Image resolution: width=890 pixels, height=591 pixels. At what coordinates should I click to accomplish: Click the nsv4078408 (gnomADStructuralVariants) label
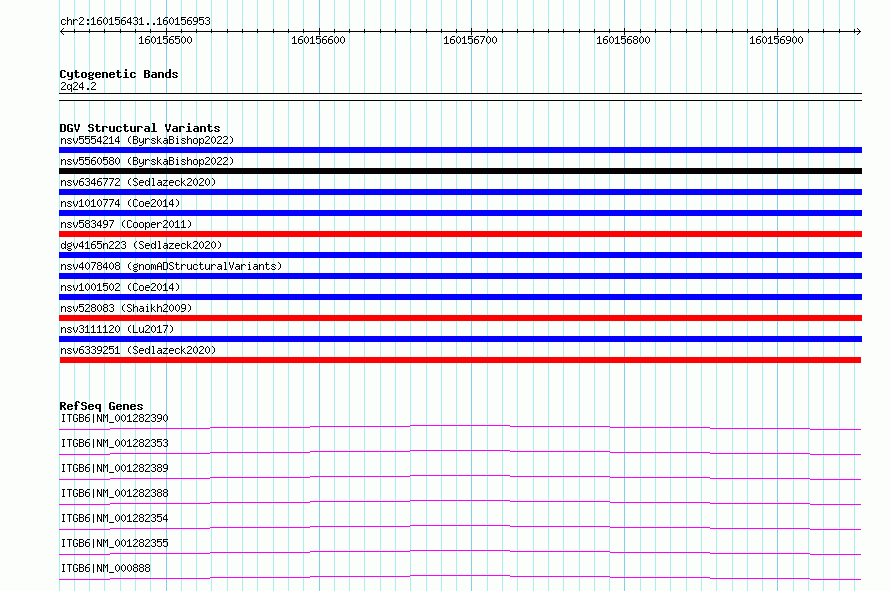(171, 266)
